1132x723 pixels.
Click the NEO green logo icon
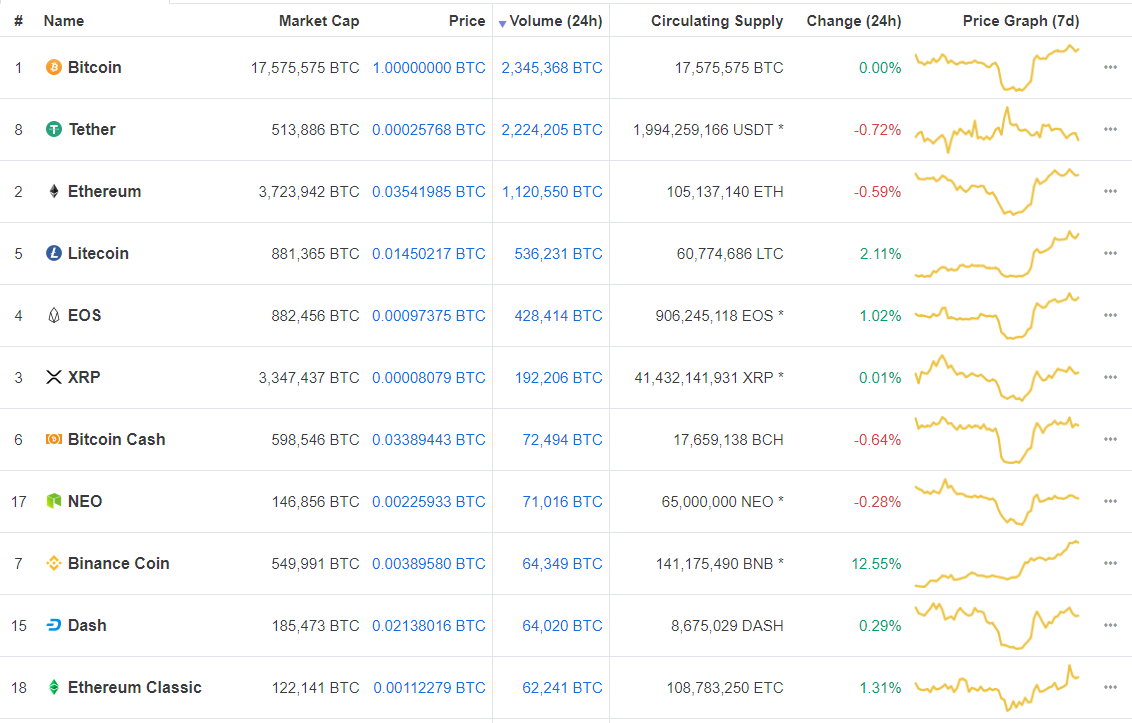pos(54,502)
